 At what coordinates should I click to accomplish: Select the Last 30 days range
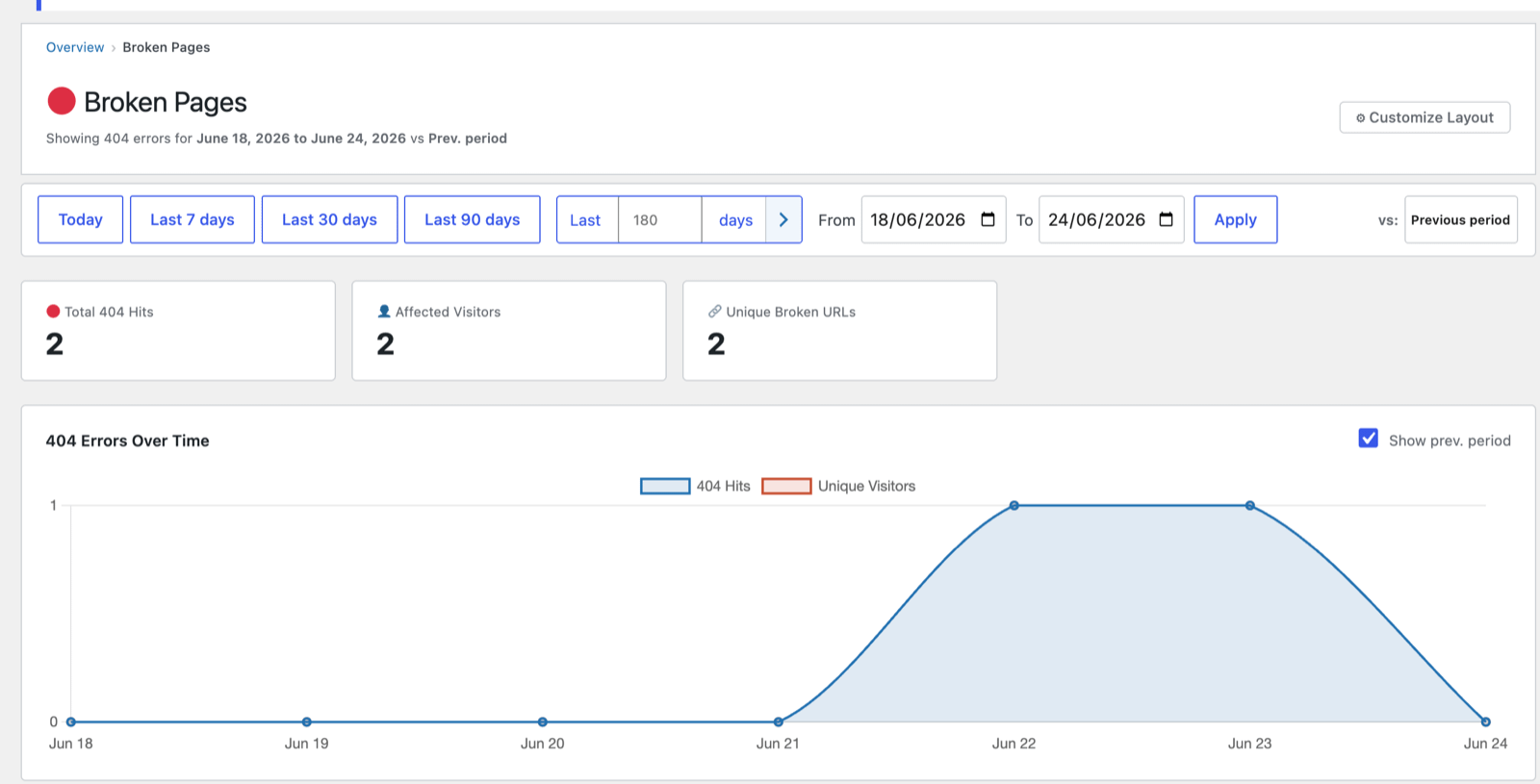click(x=329, y=219)
